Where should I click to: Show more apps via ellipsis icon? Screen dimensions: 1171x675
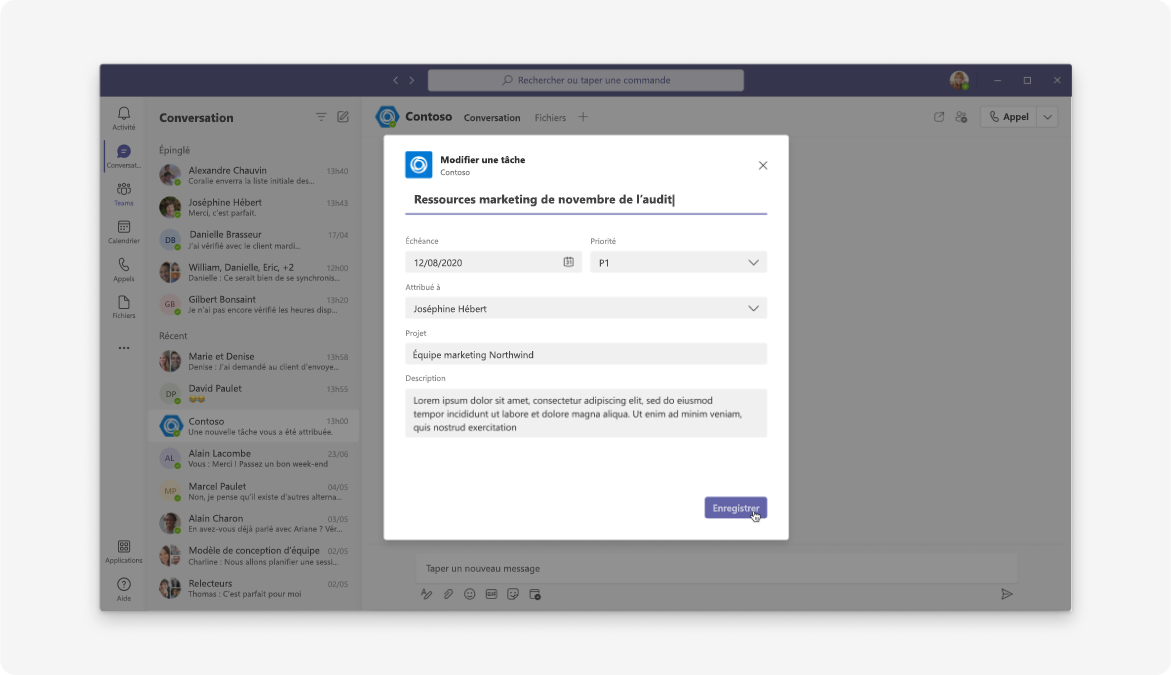(x=124, y=348)
